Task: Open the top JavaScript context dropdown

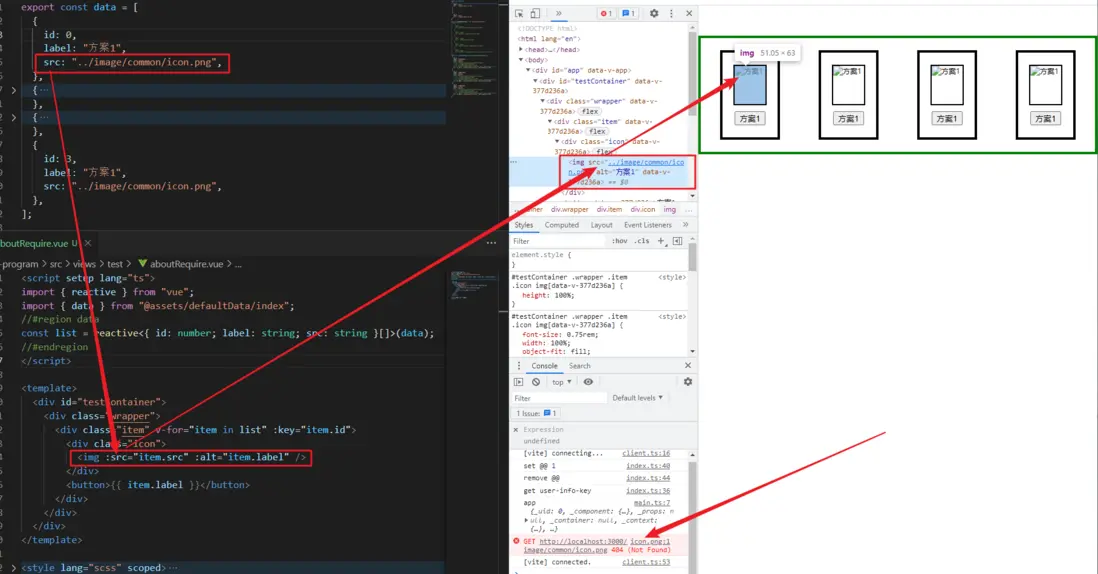Action: 562,382
